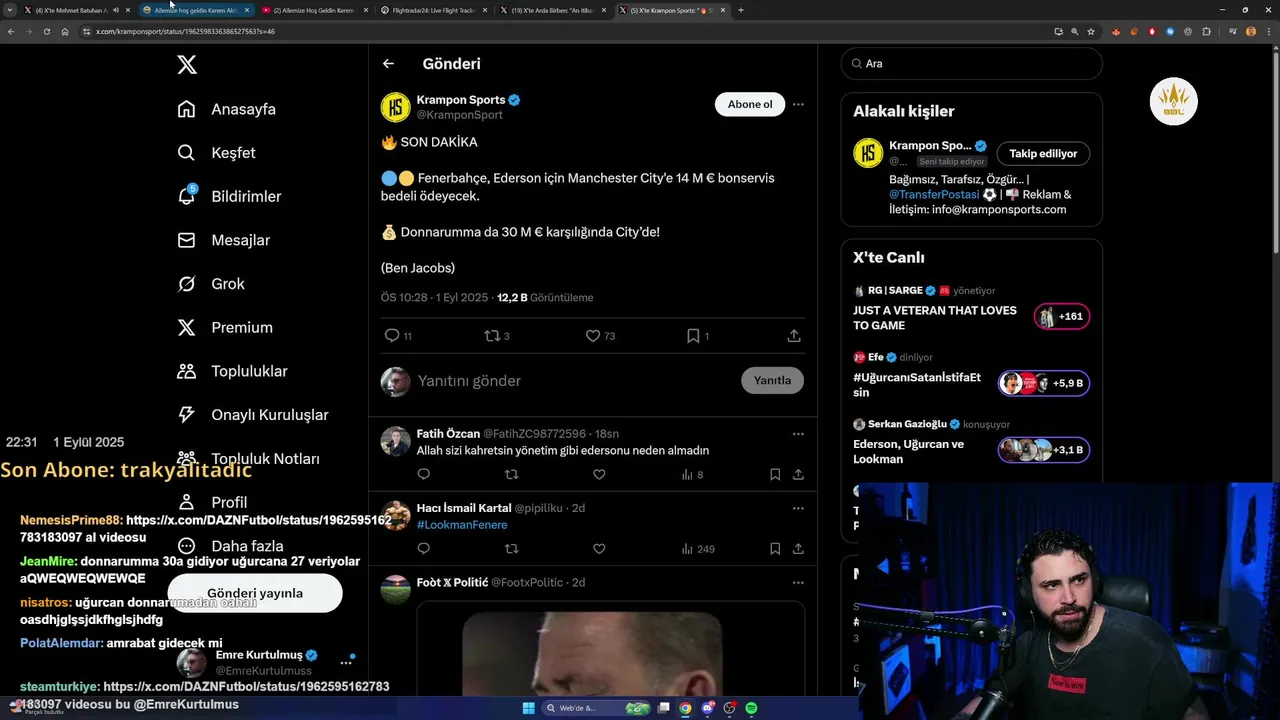
Task: Open Task View from the taskbar
Action: pos(664,708)
